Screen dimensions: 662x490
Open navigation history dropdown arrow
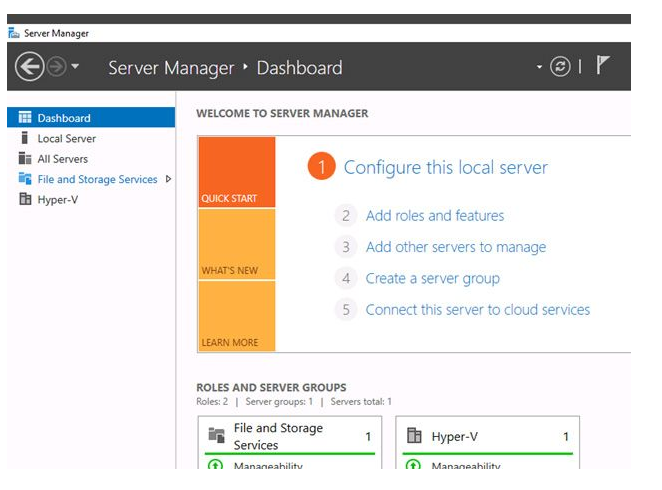pyautogui.click(x=75, y=66)
